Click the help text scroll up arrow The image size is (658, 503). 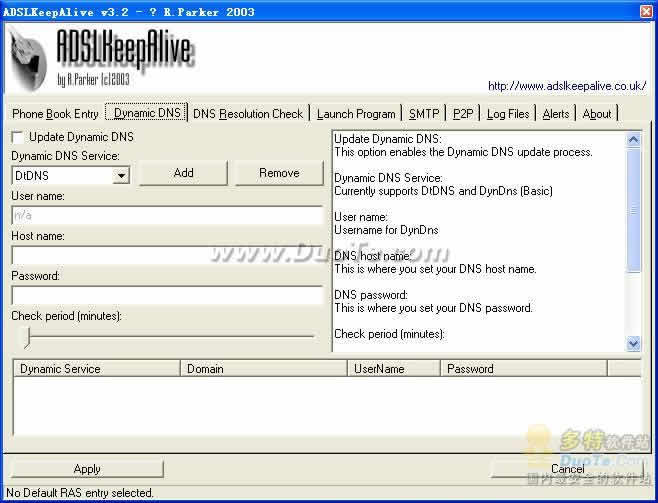coord(633,140)
